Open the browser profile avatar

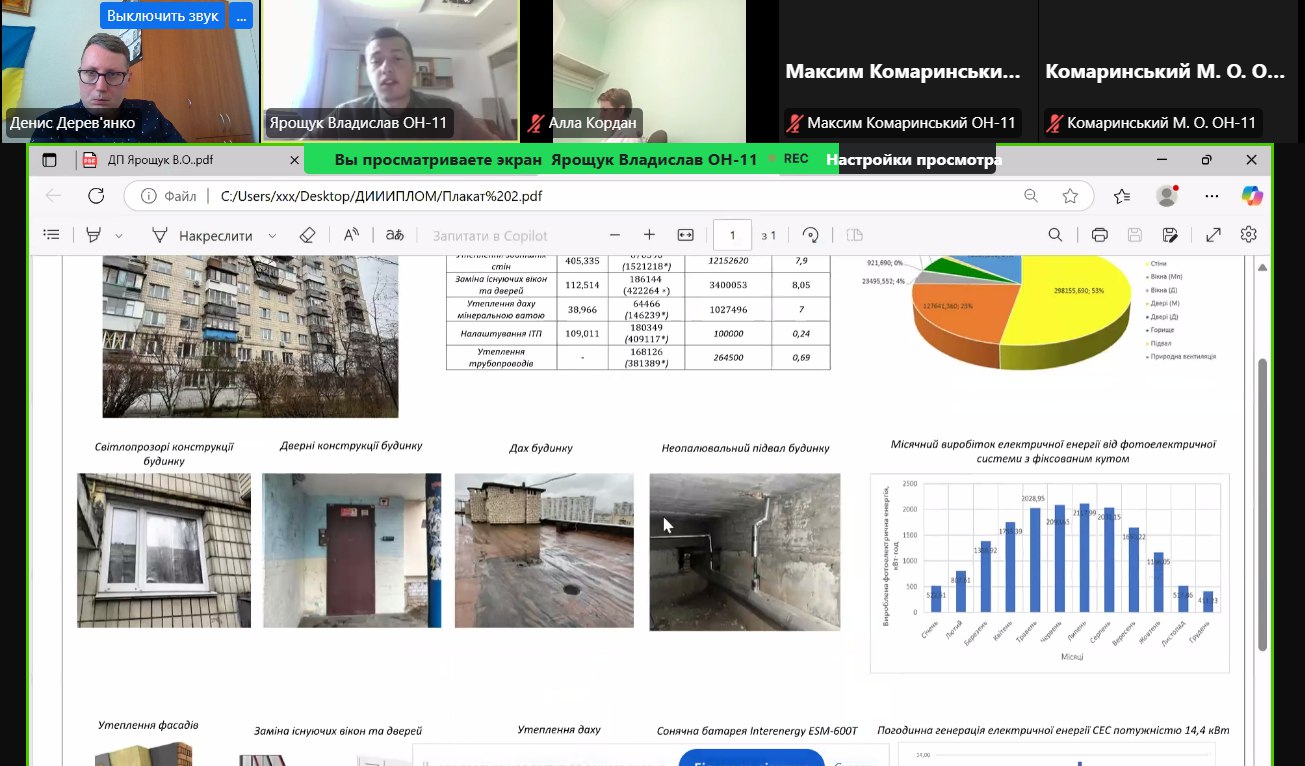(1167, 196)
